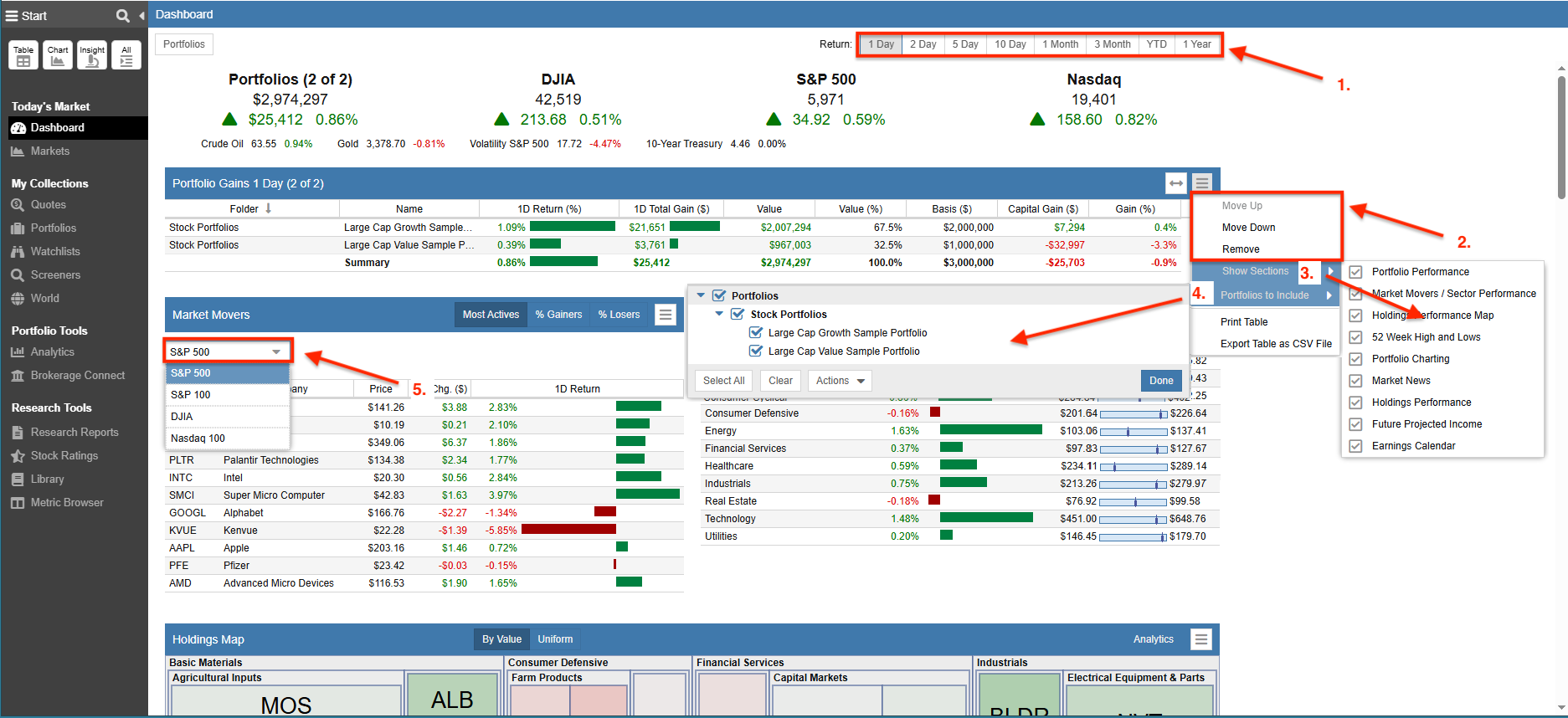Toggle Portfolio Performance section checkbox
1568x718 pixels.
coord(1355,272)
